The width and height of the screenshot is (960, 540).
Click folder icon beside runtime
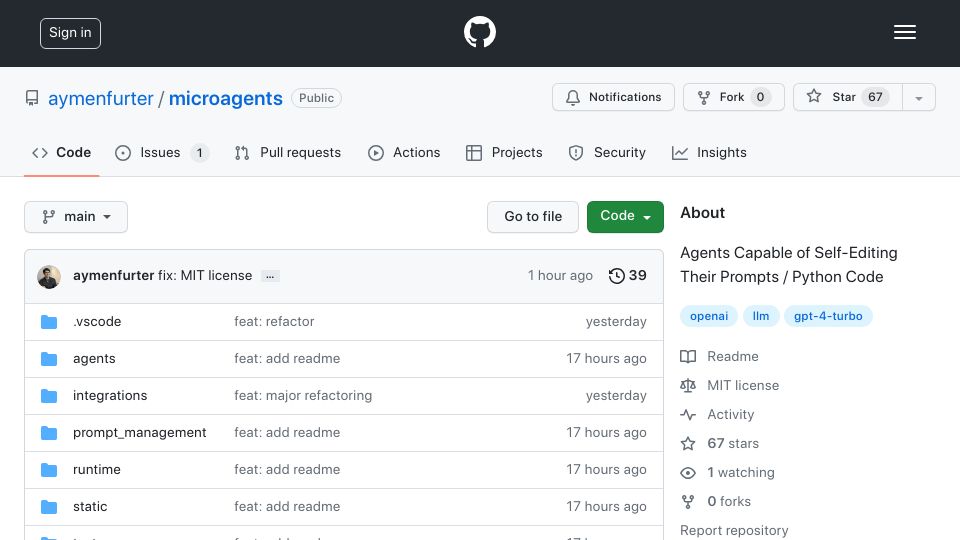(49, 470)
